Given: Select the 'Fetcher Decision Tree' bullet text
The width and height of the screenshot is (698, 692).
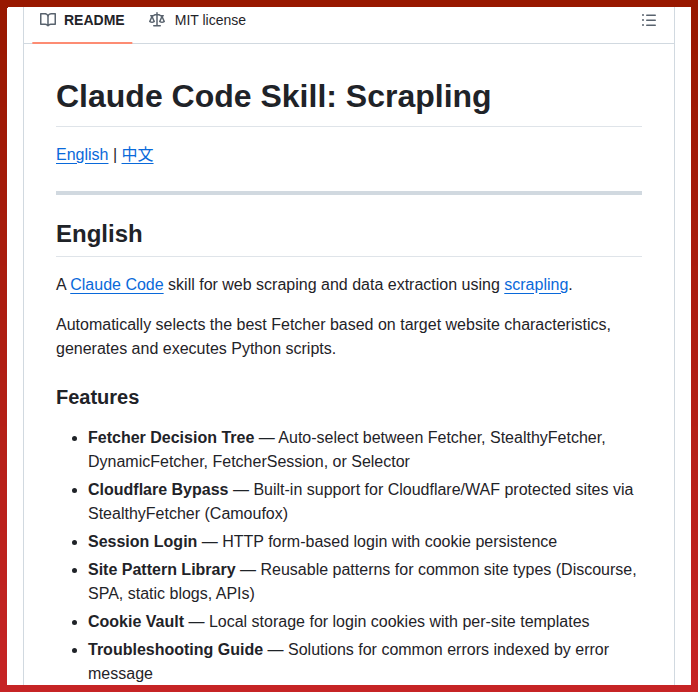Looking at the screenshot, I should pos(171,437).
